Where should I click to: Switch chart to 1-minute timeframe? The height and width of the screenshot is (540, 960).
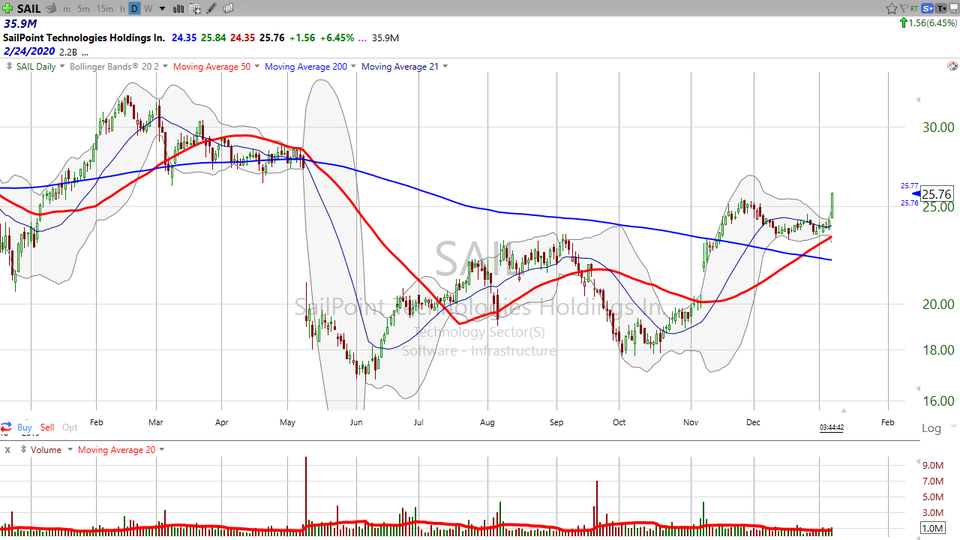[66, 9]
